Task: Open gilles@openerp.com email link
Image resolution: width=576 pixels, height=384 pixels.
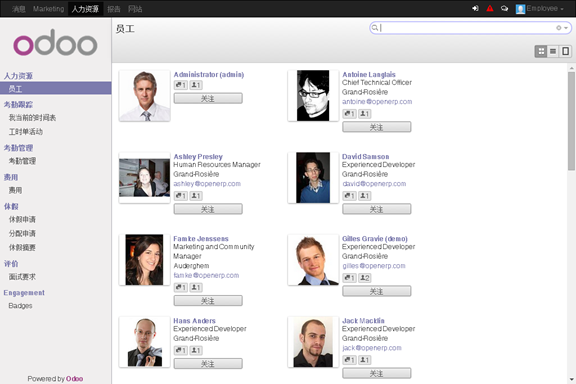Action: (x=374, y=266)
